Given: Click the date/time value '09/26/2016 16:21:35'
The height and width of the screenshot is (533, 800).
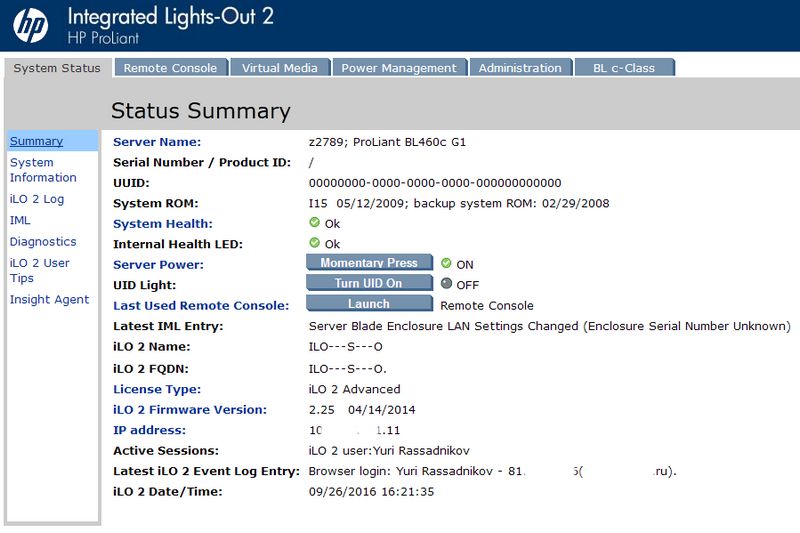Looking at the screenshot, I should click(x=371, y=492).
